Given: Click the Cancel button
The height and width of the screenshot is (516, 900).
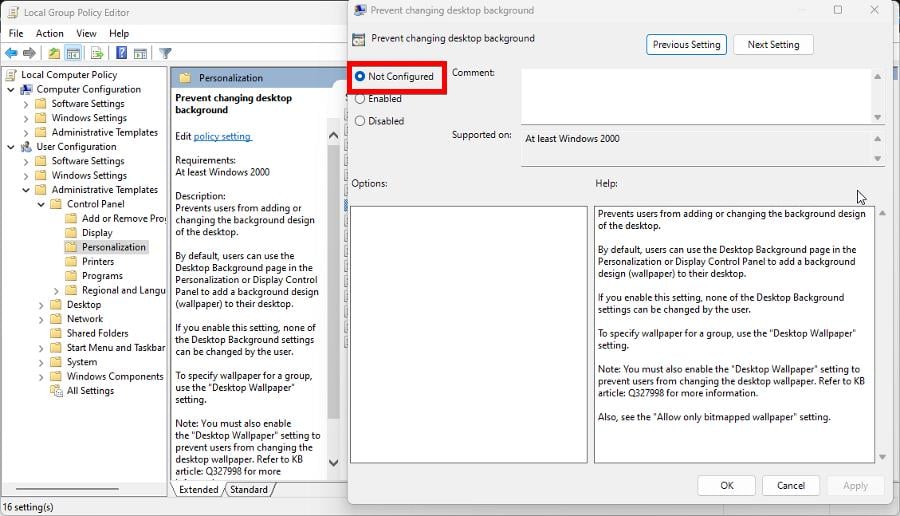Looking at the screenshot, I should [x=791, y=486].
